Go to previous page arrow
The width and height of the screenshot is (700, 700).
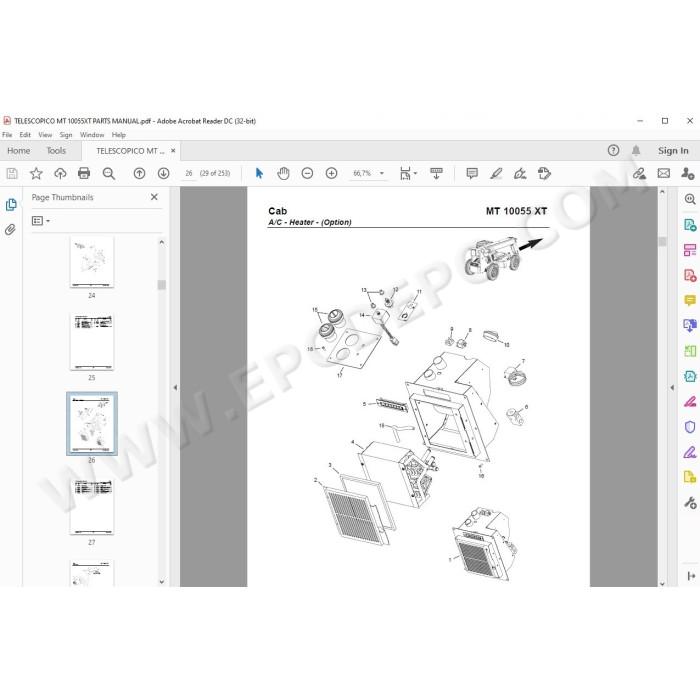pos(139,173)
